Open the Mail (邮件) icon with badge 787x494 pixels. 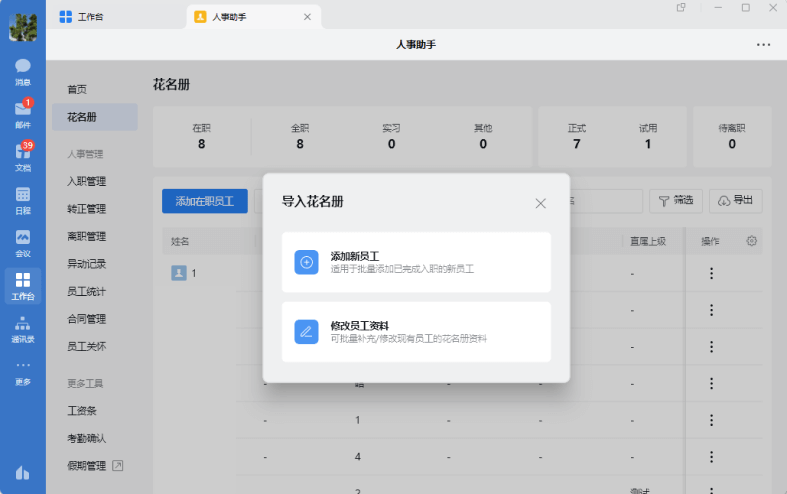pyautogui.click(x=23, y=113)
